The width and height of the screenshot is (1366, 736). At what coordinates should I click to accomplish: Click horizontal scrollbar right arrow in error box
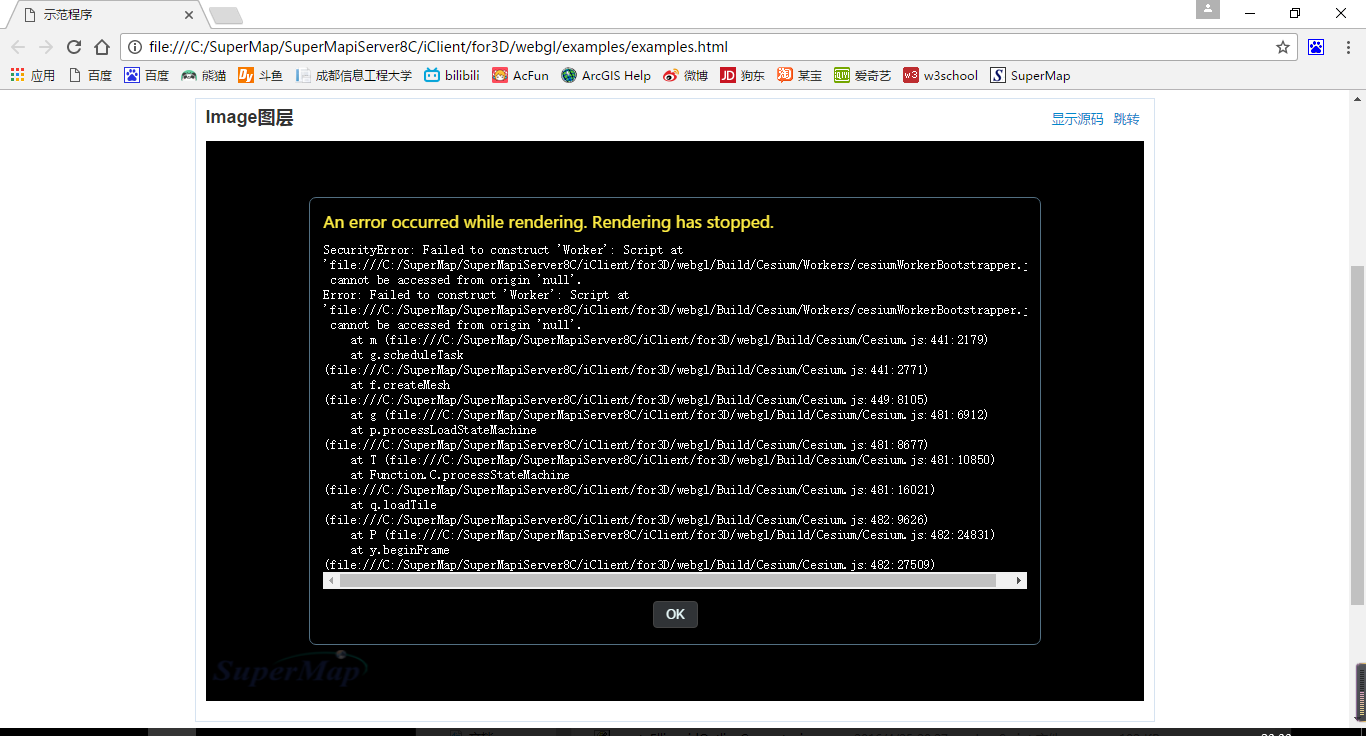tap(1019, 581)
